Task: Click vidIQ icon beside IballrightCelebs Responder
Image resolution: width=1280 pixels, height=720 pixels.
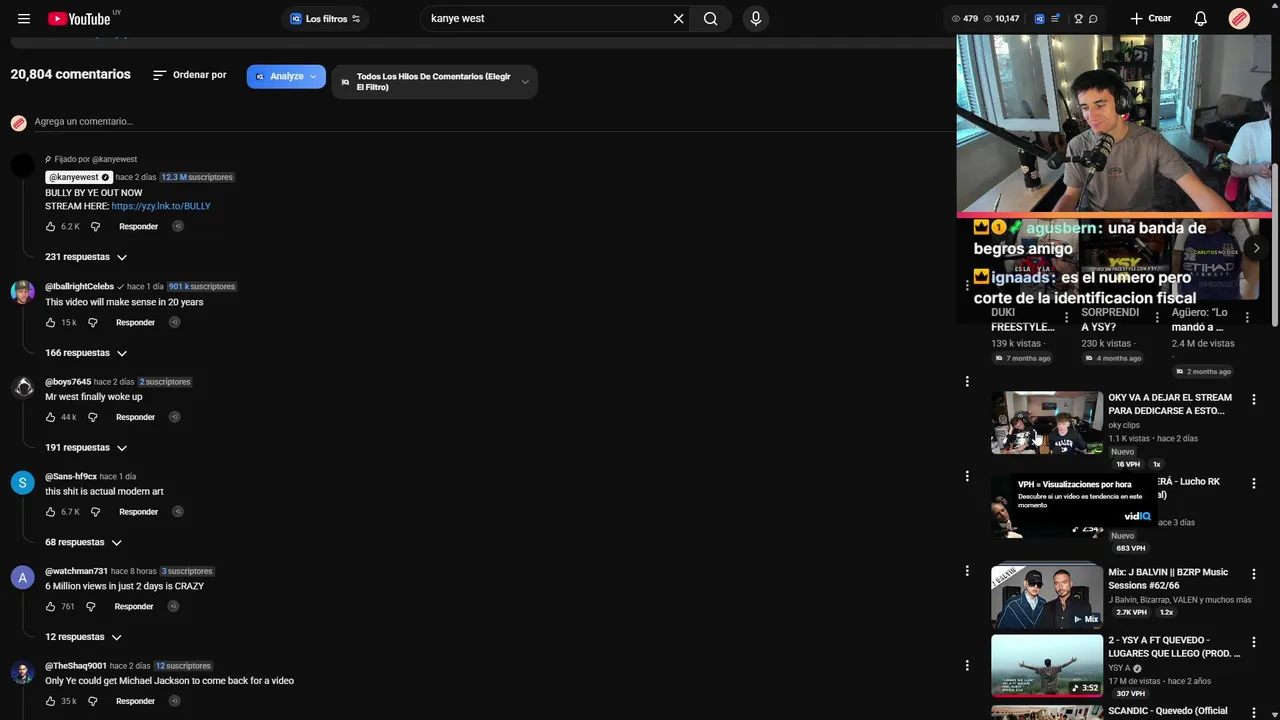Action: [x=175, y=322]
